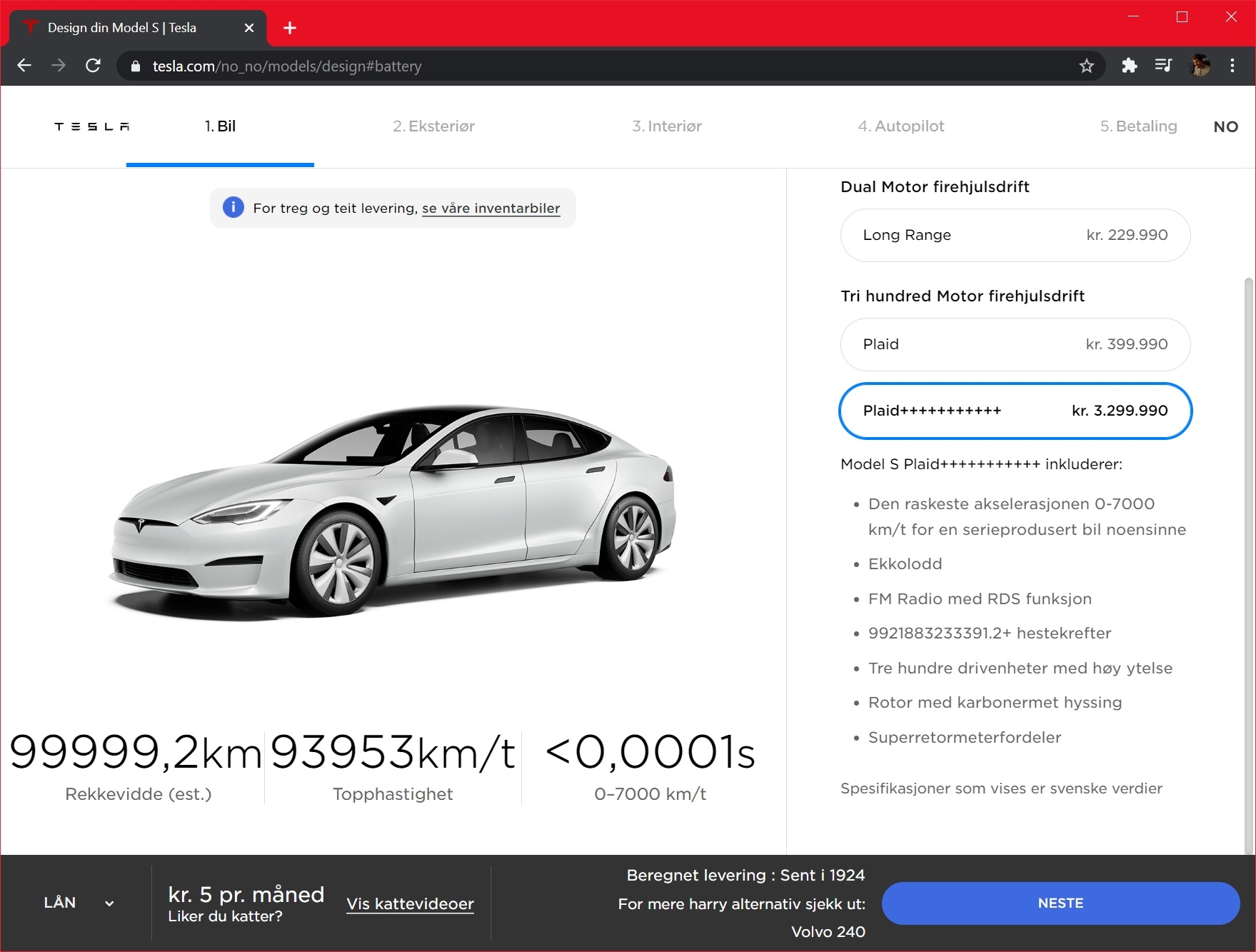
Task: Click the 93953km/t top speed value
Action: pyautogui.click(x=393, y=752)
